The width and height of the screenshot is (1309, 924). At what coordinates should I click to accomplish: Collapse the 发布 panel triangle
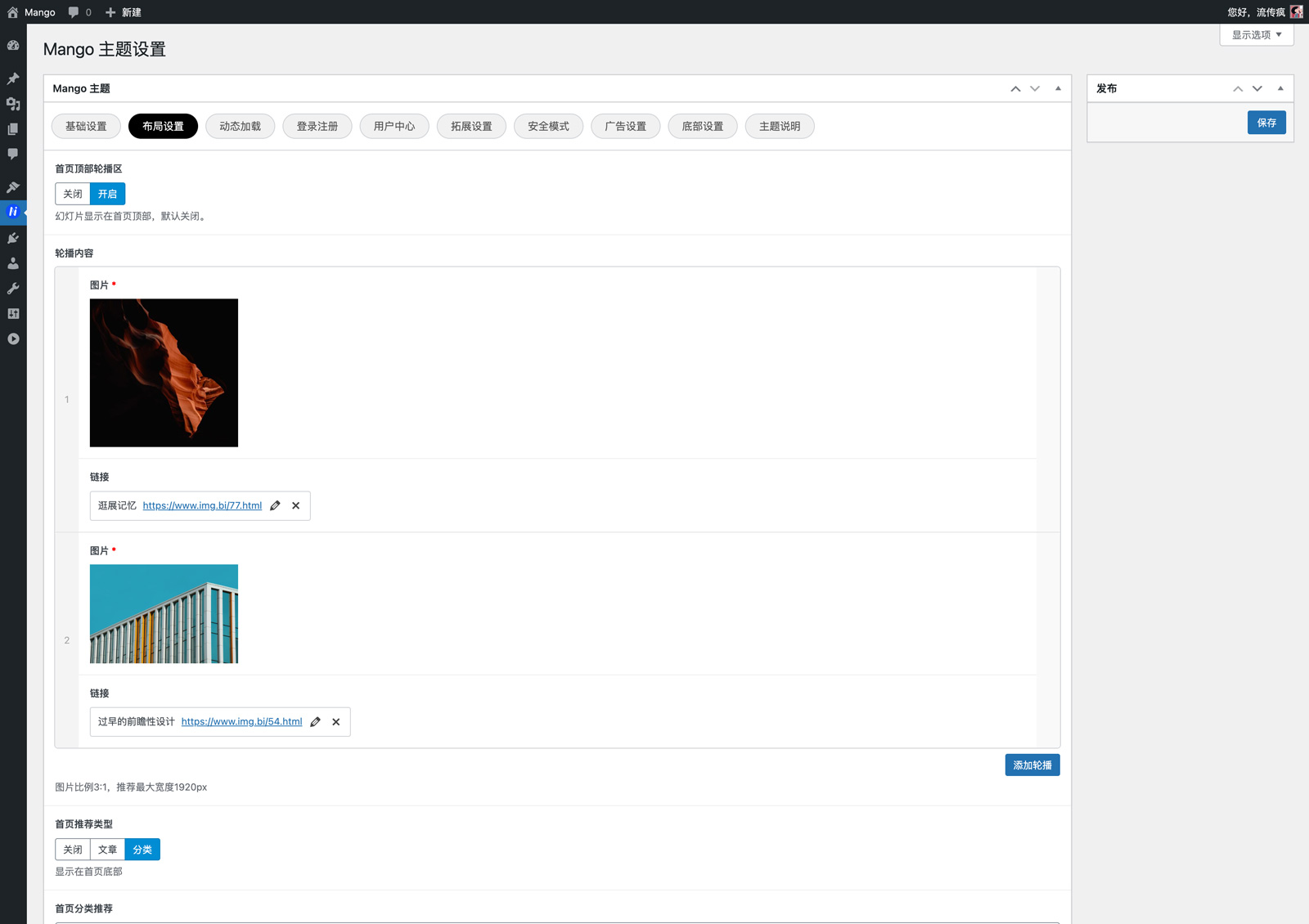(x=1280, y=88)
